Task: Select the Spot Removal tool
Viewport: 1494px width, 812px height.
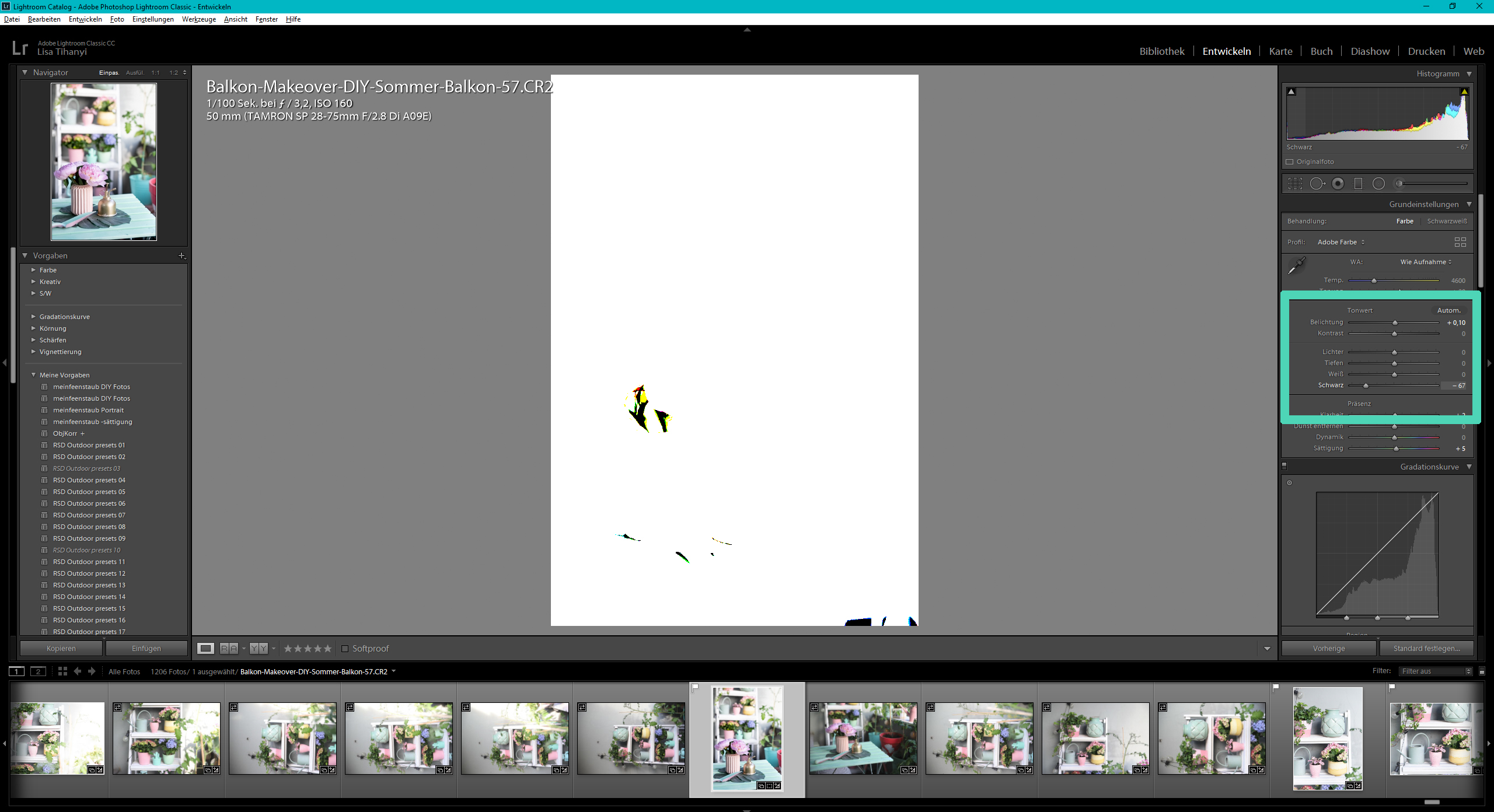Action: coord(1317,184)
